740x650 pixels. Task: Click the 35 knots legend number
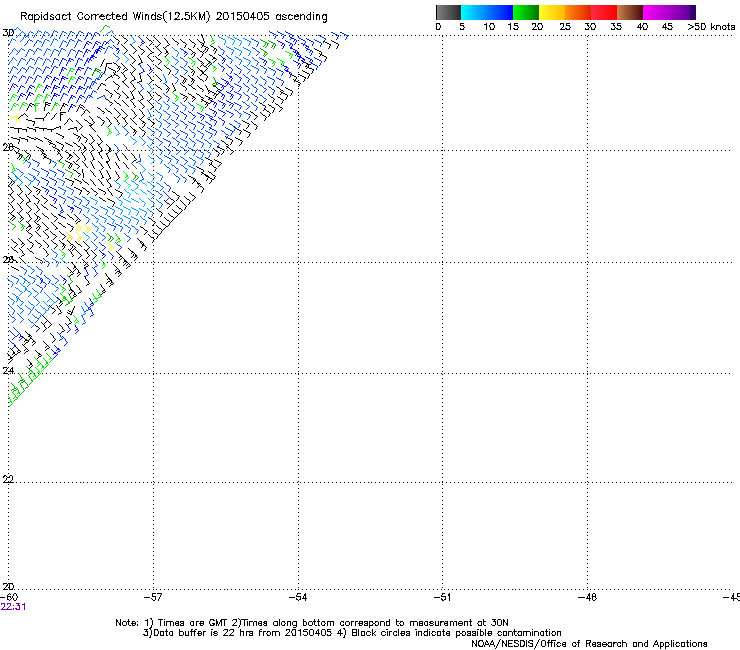coord(616,27)
